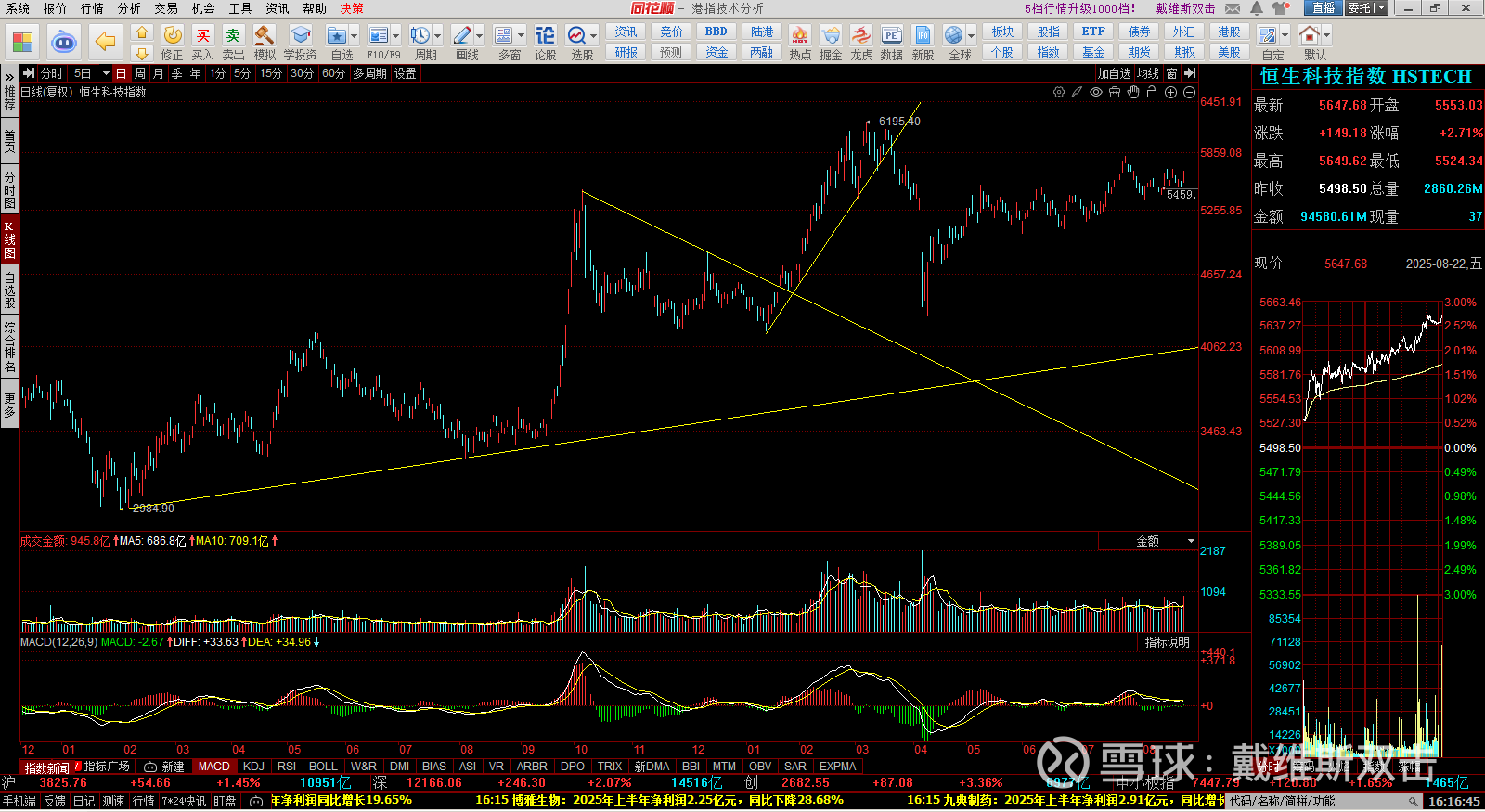The height and width of the screenshot is (812, 1485).
Task: Select the 60分 minute period
Action: click(x=333, y=73)
